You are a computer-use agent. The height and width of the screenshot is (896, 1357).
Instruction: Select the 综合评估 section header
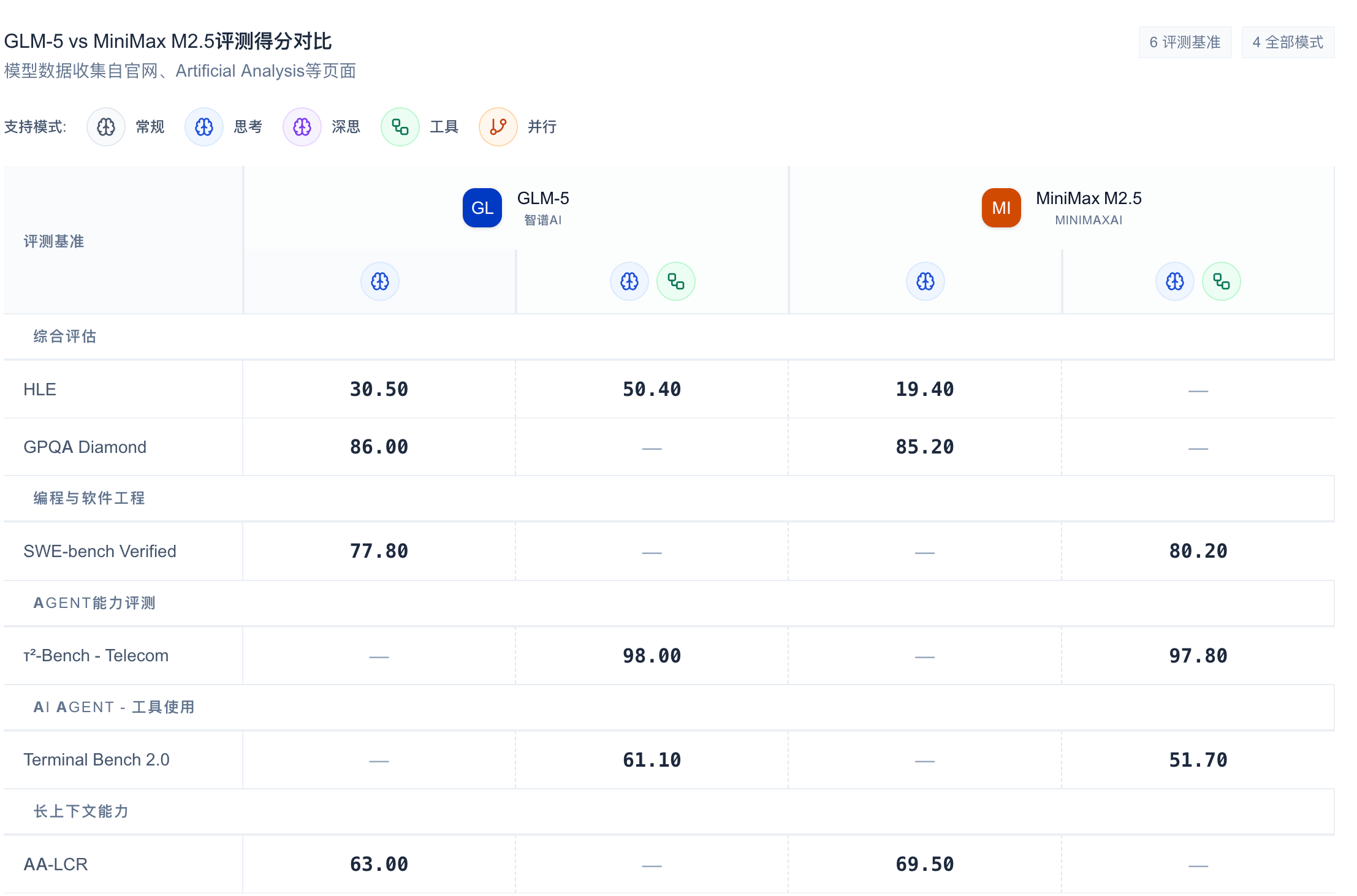65,336
